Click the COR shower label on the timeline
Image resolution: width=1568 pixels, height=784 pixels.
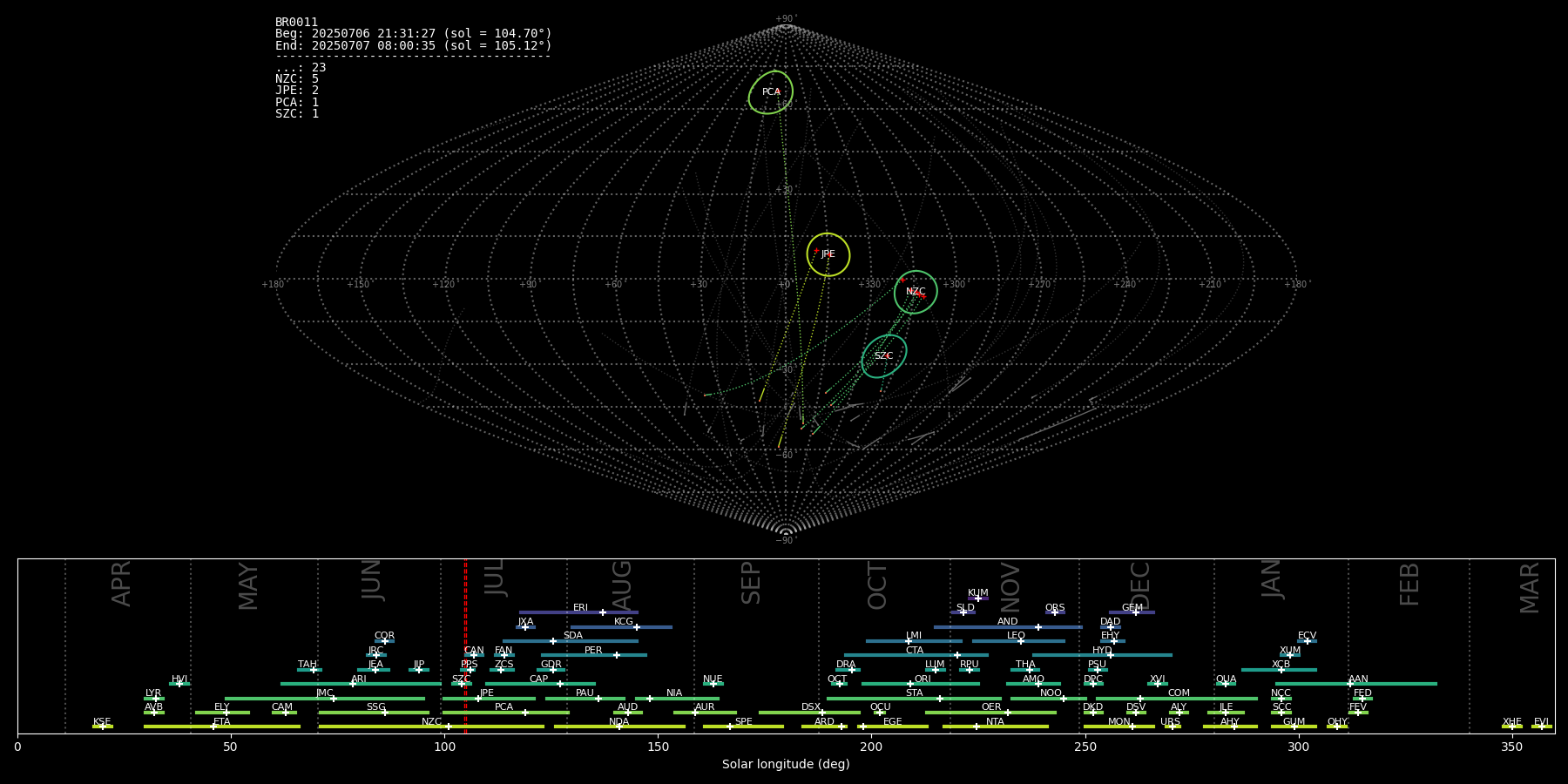coord(384,636)
